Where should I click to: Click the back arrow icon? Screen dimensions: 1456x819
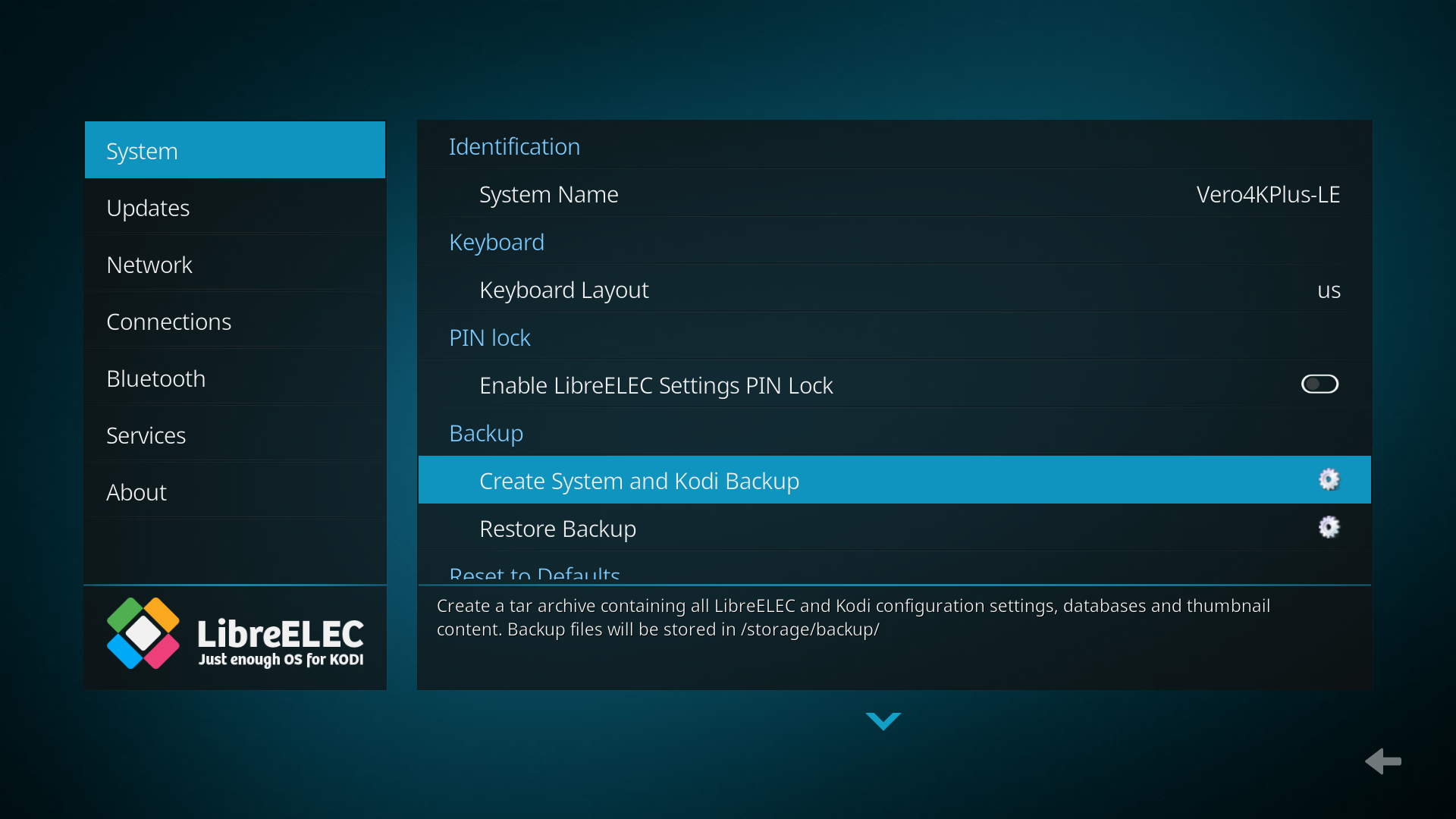(x=1383, y=761)
